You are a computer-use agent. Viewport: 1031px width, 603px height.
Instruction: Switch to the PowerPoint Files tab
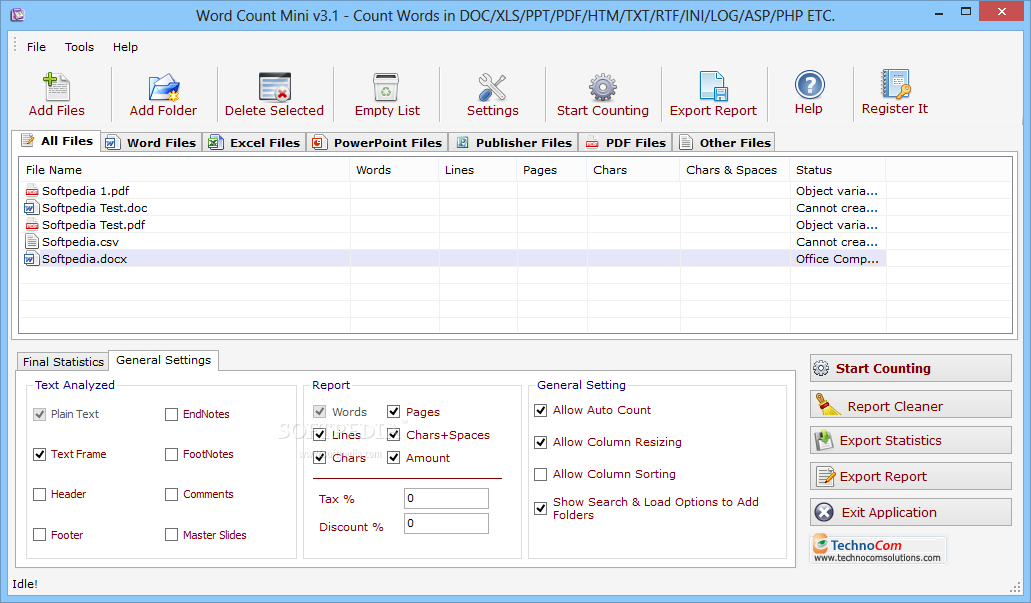377,143
